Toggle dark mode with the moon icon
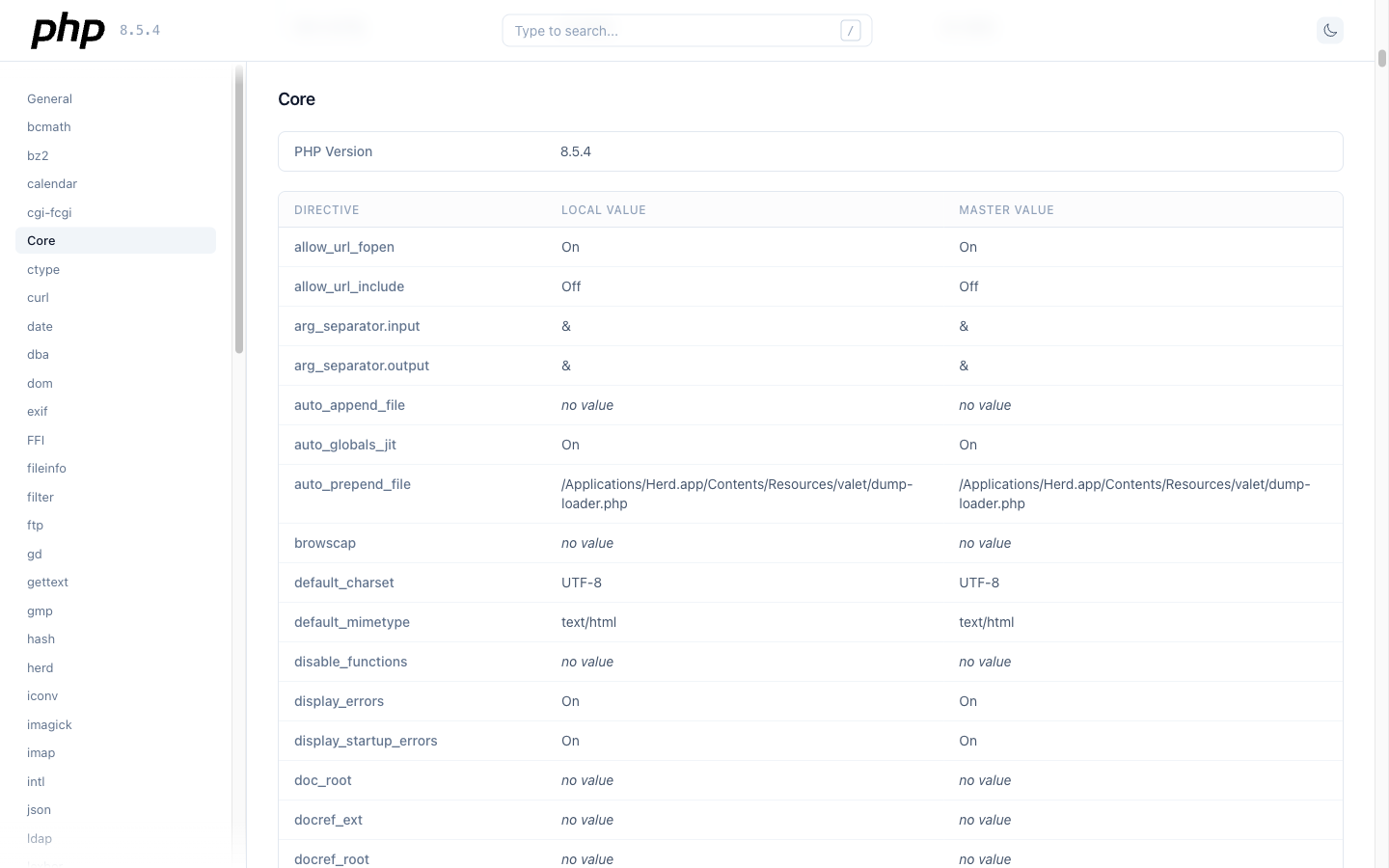The height and width of the screenshot is (868, 1389). pos(1330,30)
